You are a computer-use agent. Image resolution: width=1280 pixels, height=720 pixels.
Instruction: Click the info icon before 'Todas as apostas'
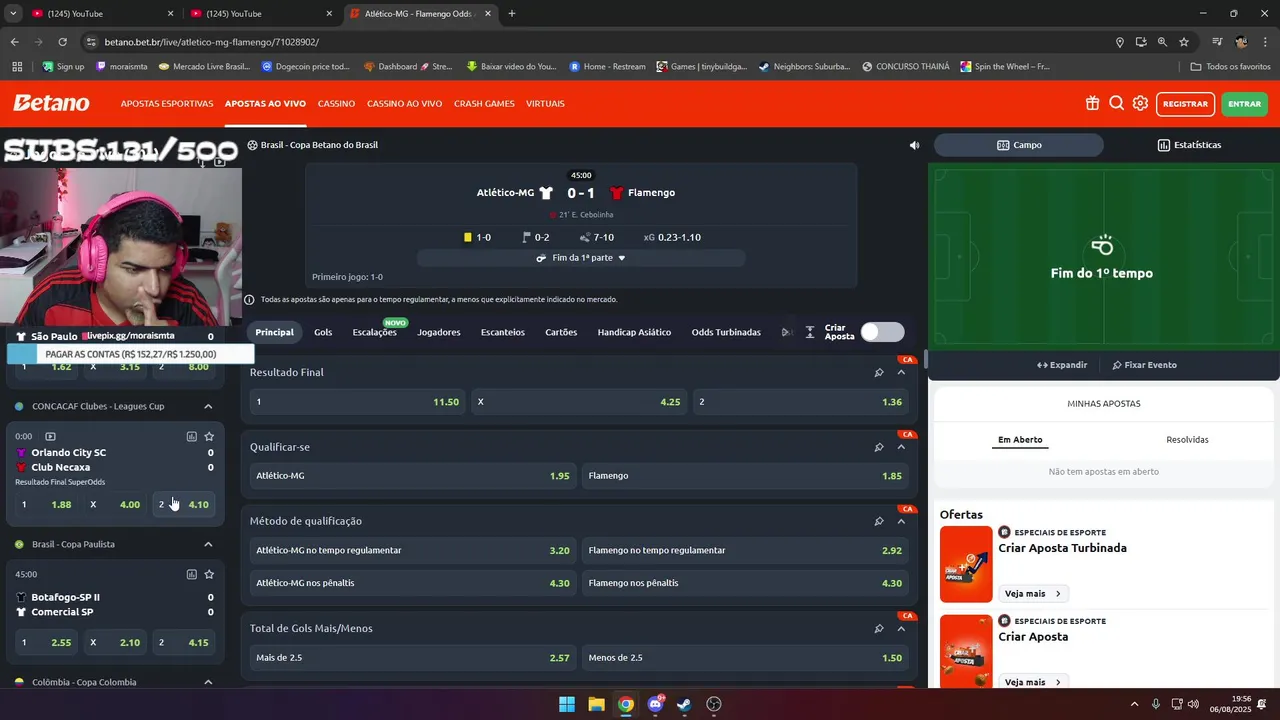[x=250, y=299]
